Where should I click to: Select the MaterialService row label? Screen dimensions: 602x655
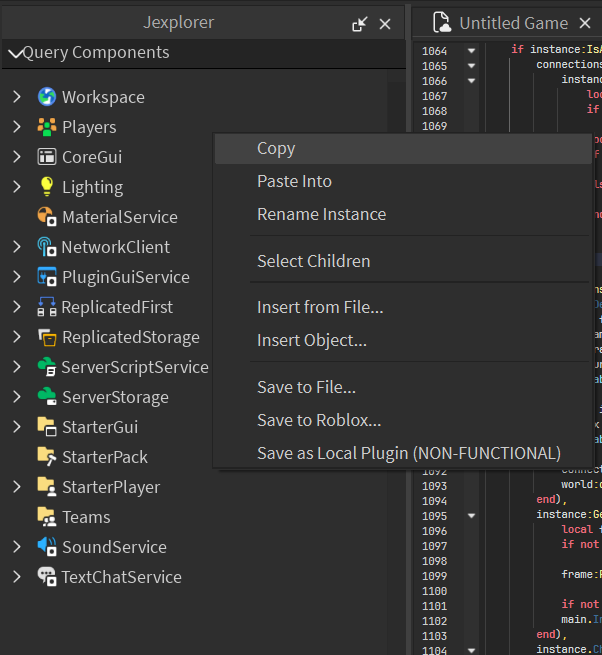coord(120,217)
